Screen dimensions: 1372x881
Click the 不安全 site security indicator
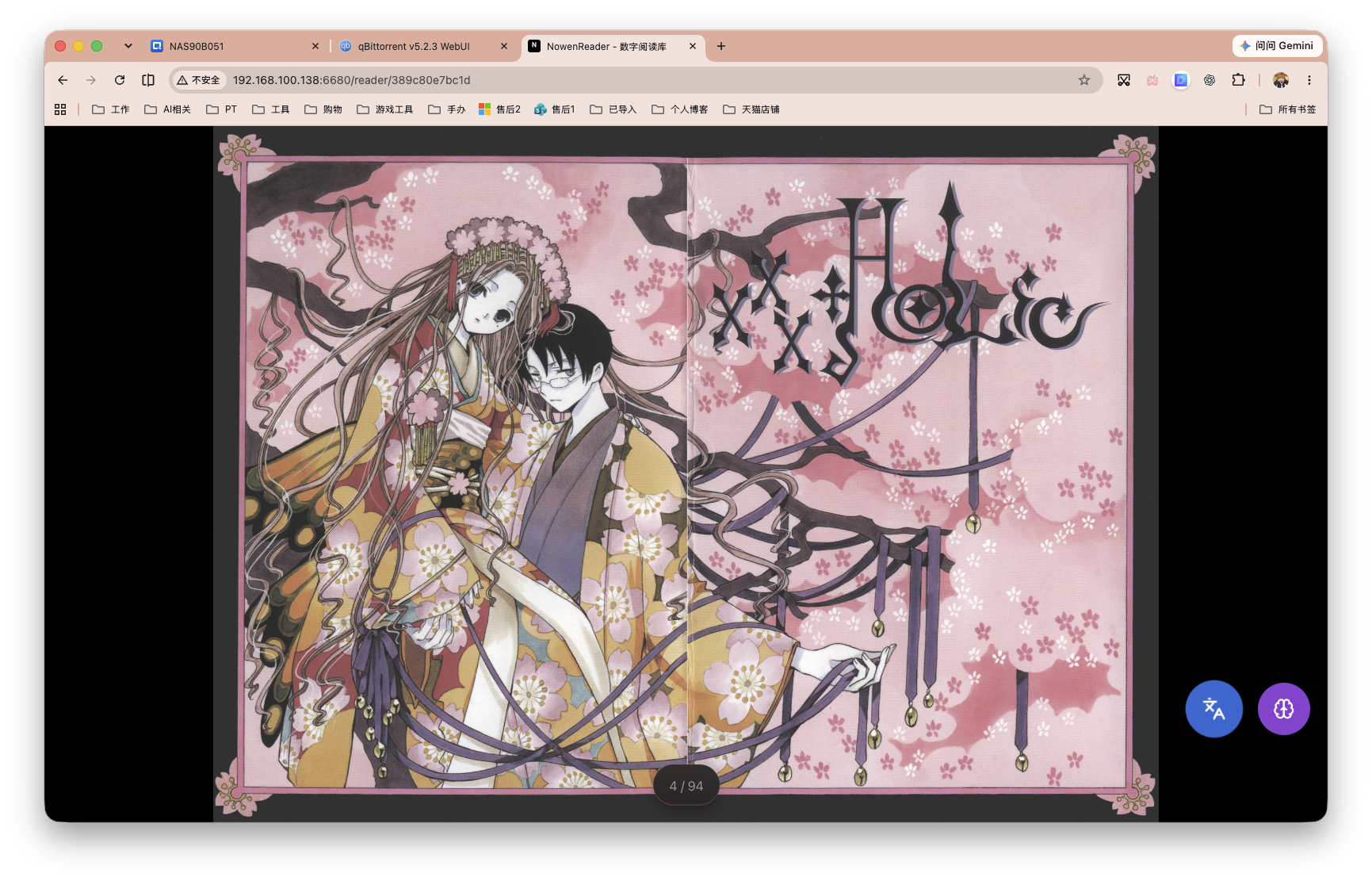(x=199, y=80)
